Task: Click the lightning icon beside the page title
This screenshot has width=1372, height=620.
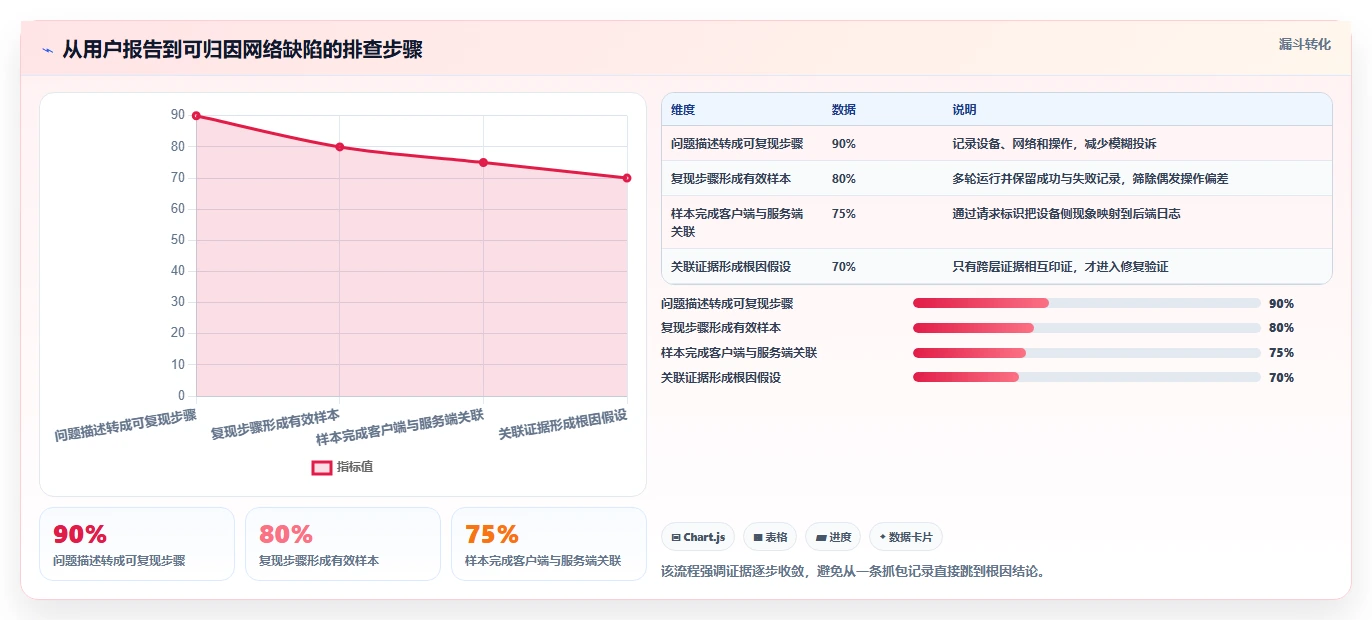Action: [47, 50]
